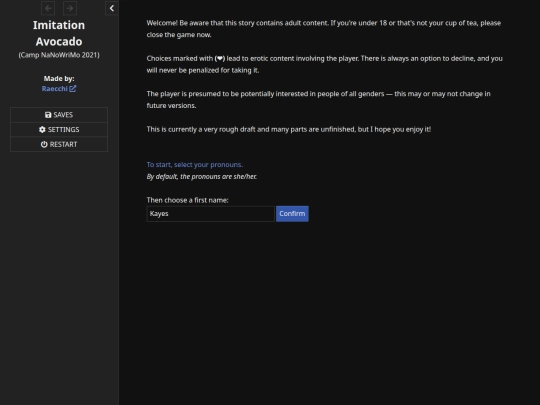Focus the first name input field containing Kayes
The width and height of the screenshot is (540, 405).
pyautogui.click(x=210, y=214)
